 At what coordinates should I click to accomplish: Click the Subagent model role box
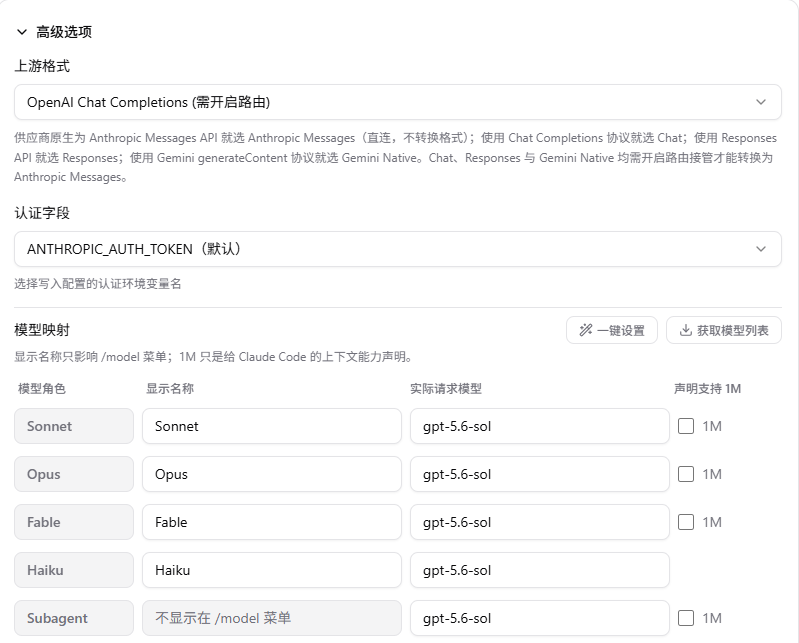(74, 618)
